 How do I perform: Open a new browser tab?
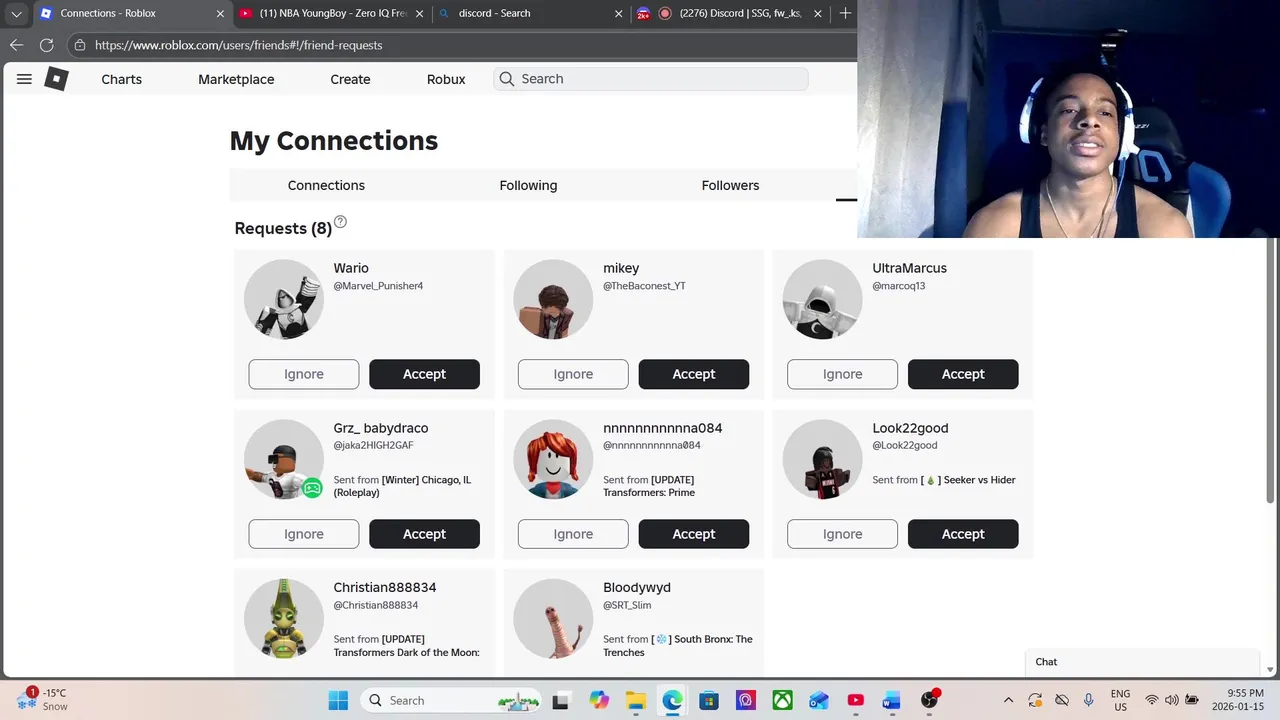[x=845, y=13]
